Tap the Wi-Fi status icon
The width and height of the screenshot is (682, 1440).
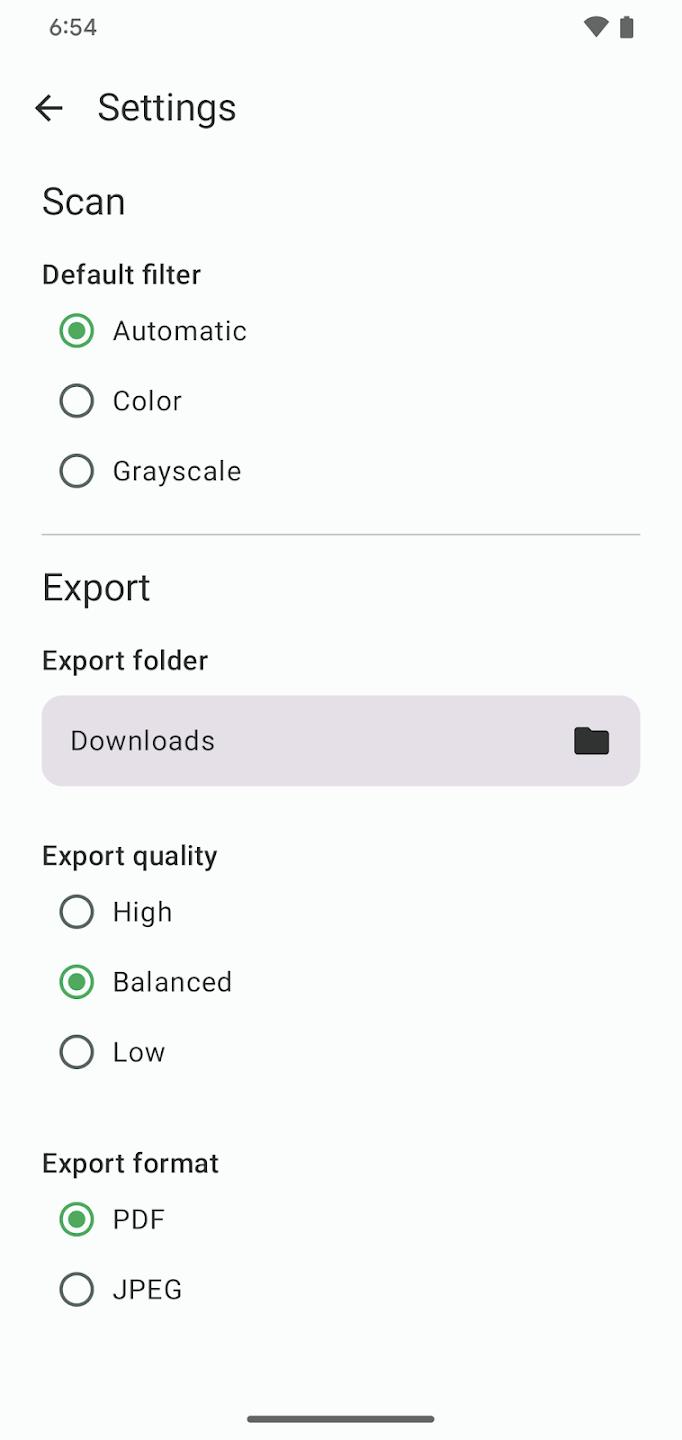click(x=596, y=27)
